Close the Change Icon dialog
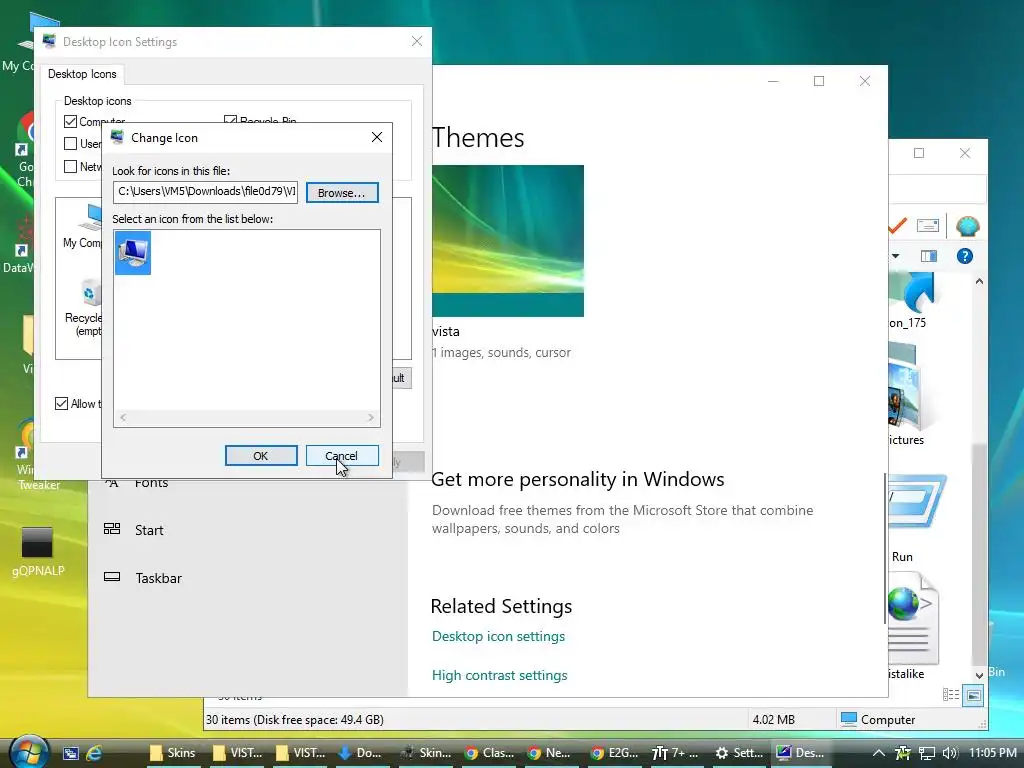 click(377, 137)
